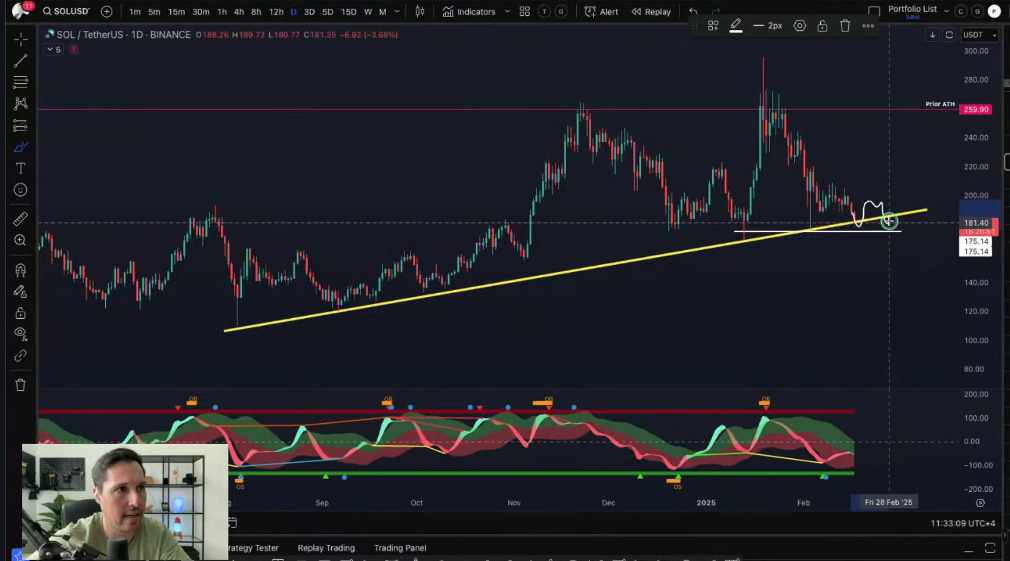Image resolution: width=1010 pixels, height=561 pixels.
Task: Select the trend line drawing tool
Action: 21,61
